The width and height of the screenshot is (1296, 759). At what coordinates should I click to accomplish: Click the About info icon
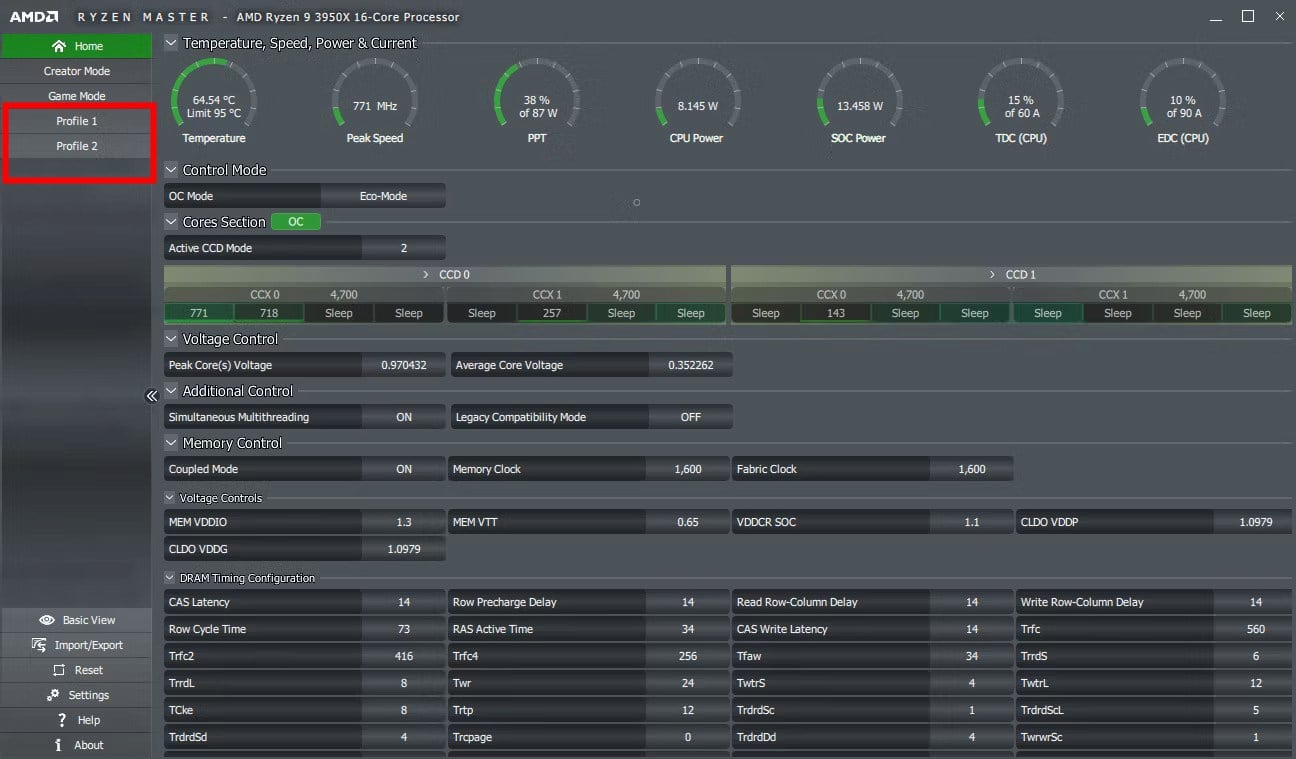point(59,745)
